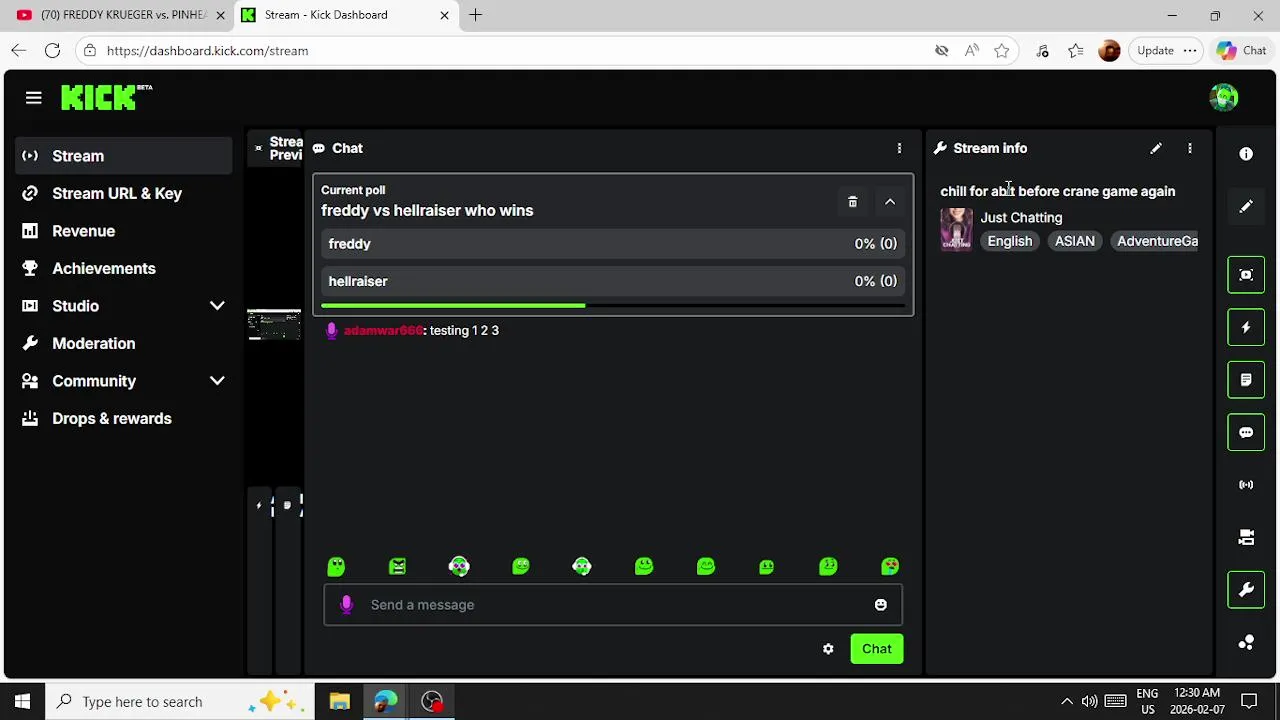Open the volume control in system tray
1280x720 pixels.
pos(1089,701)
